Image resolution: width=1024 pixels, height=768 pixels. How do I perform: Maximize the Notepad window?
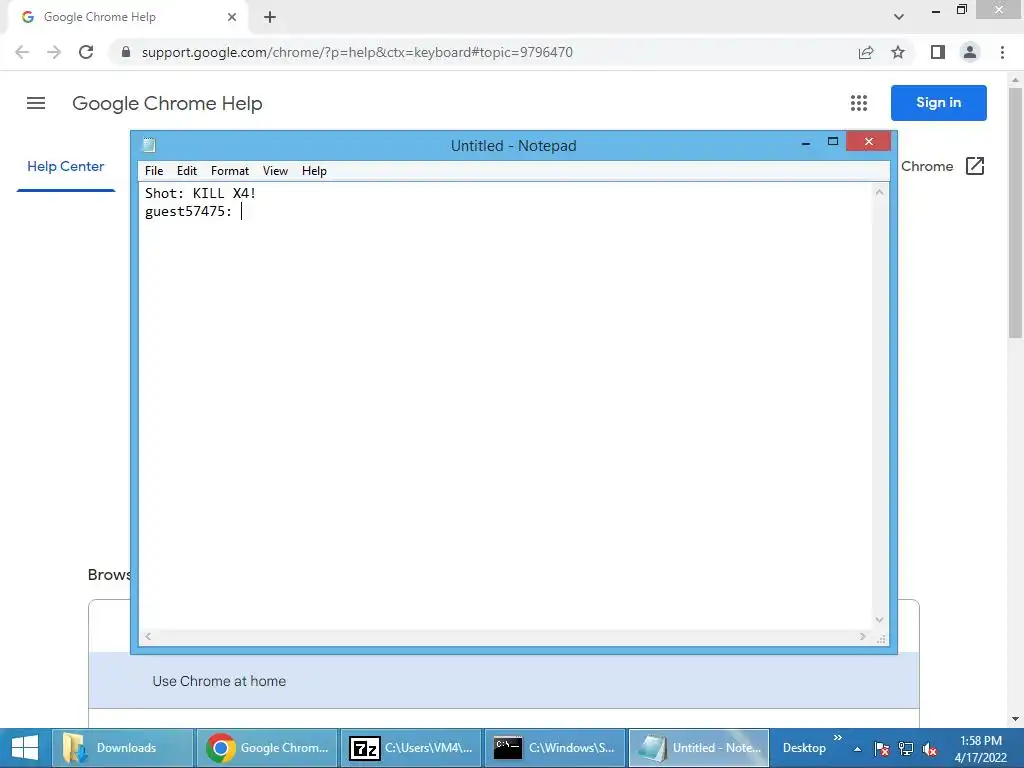click(x=833, y=142)
